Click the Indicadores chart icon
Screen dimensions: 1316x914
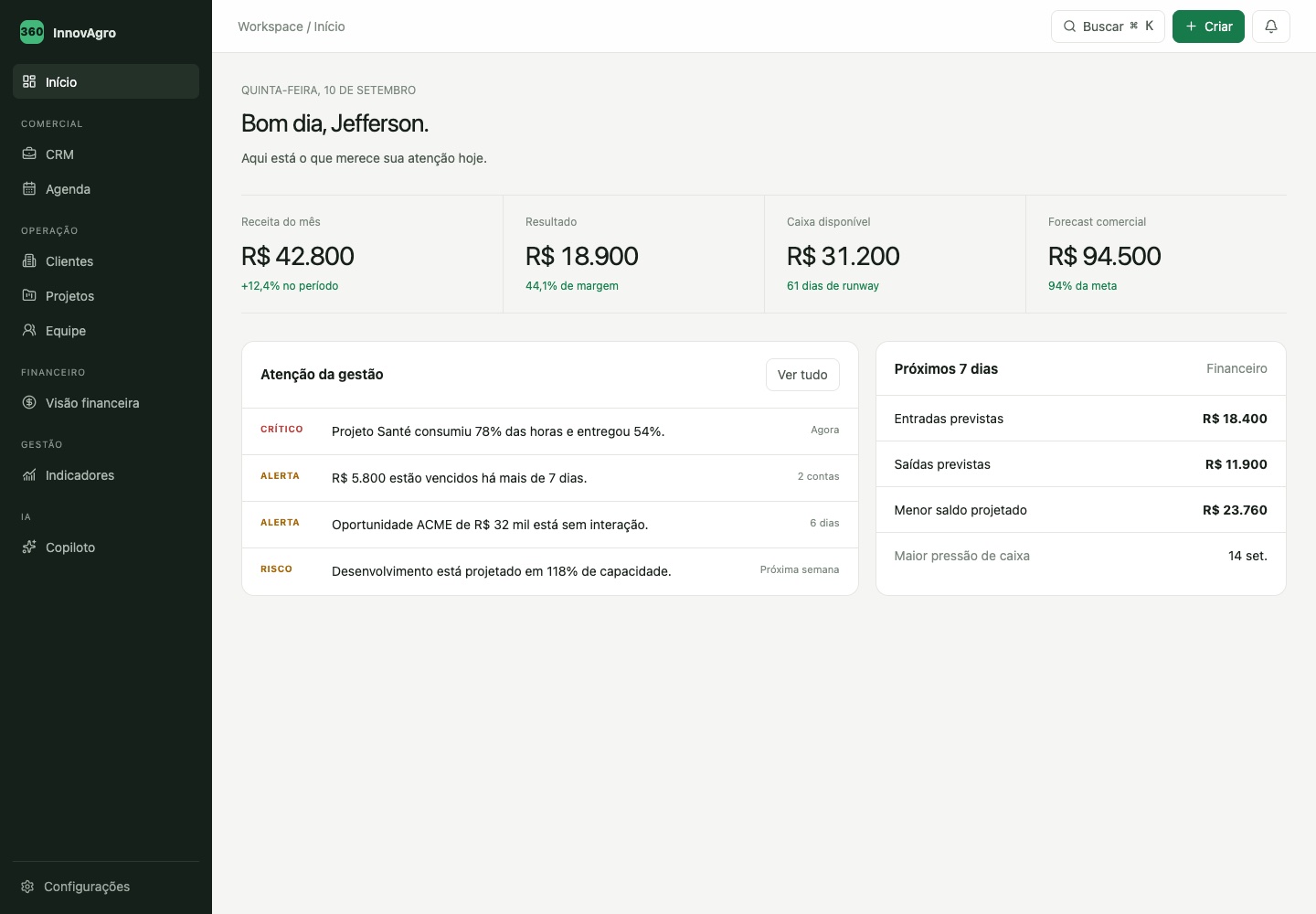click(x=29, y=474)
